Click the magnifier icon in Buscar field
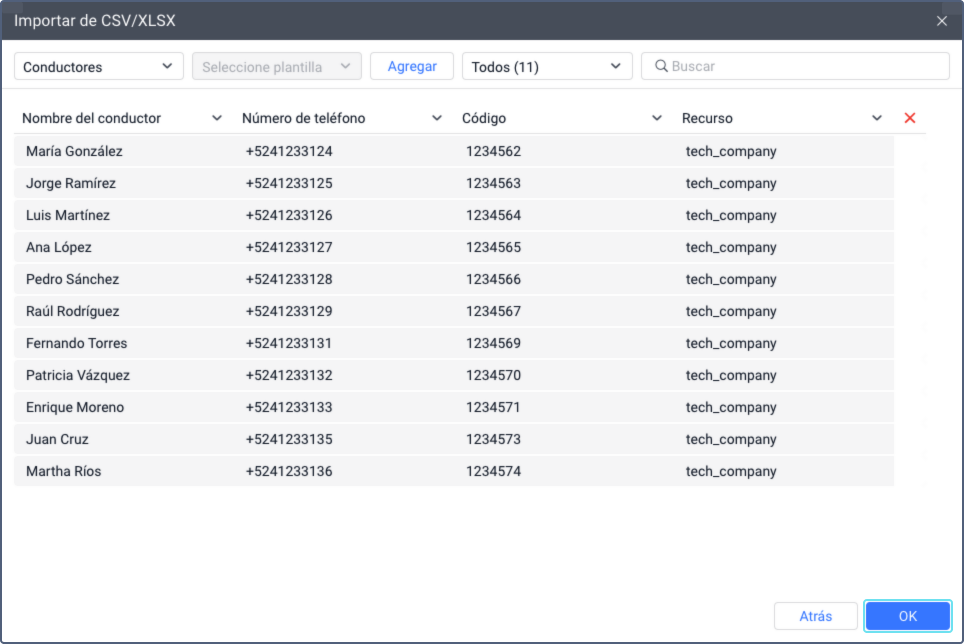The height and width of the screenshot is (644, 964). click(661, 66)
